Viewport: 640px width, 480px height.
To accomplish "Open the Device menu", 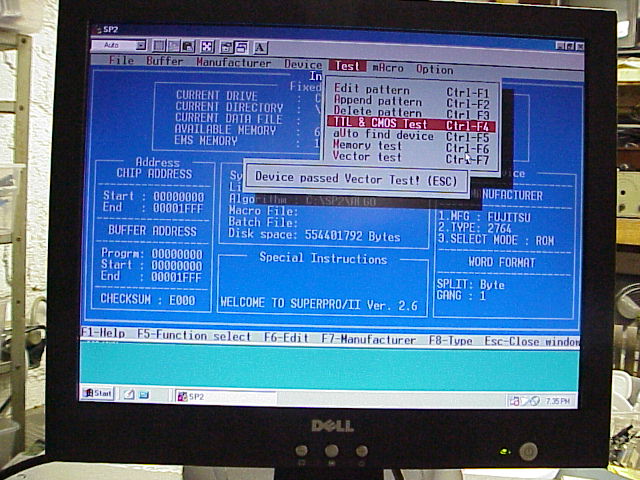I will point(303,64).
